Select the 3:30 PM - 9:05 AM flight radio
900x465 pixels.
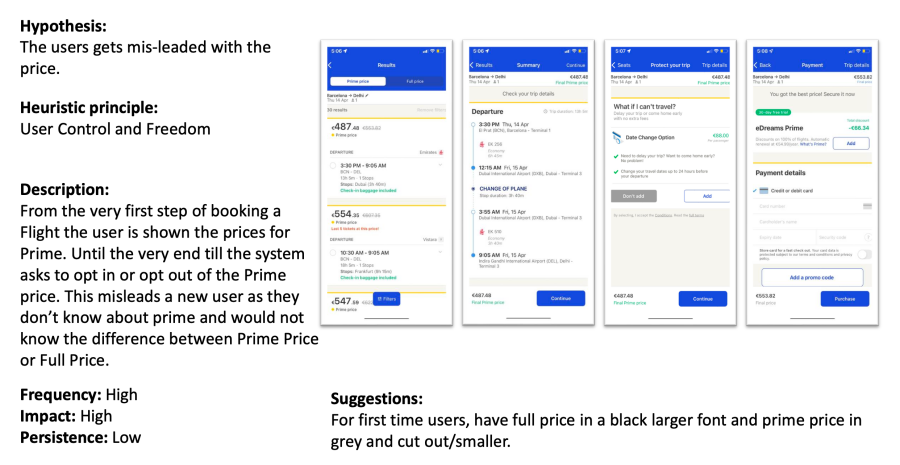[x=332, y=166]
